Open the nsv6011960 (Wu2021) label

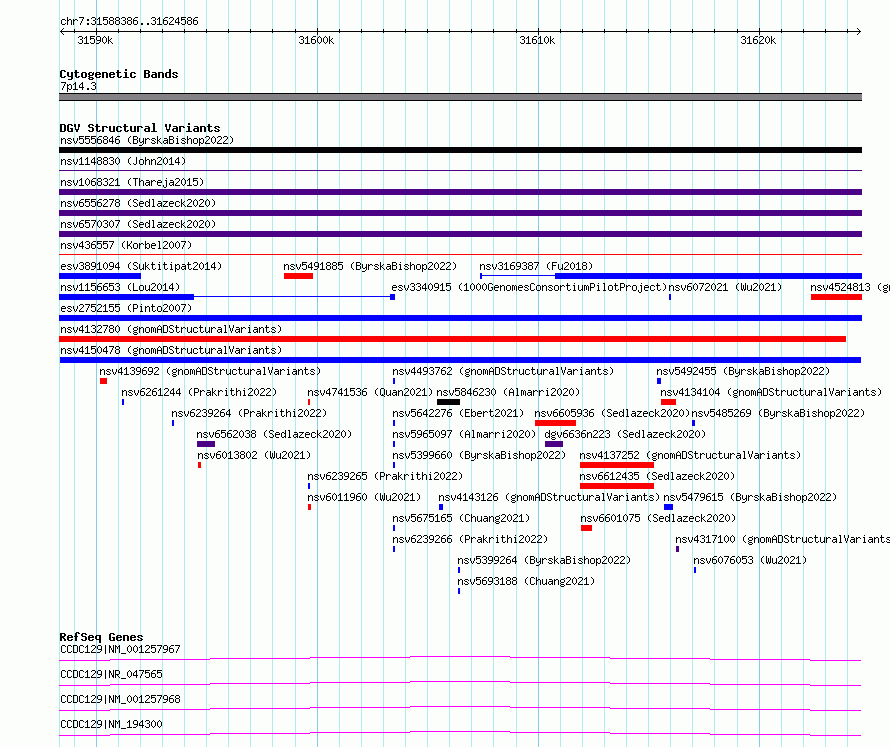[364, 497]
